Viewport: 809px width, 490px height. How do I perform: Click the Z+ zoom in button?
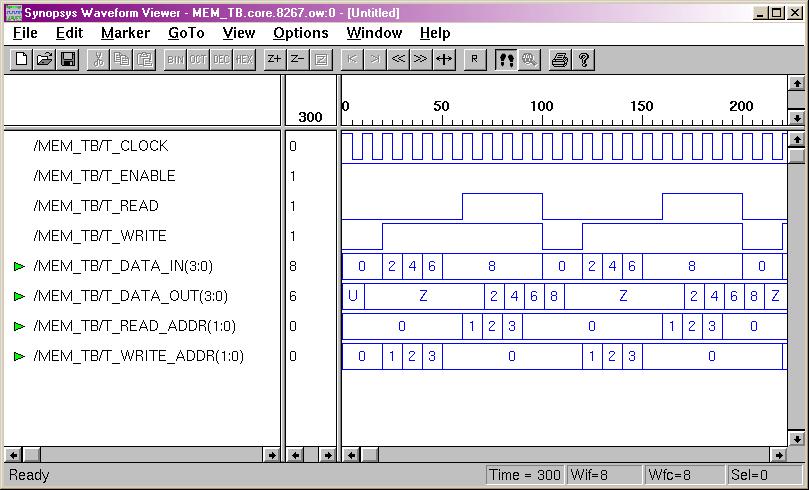pos(274,59)
